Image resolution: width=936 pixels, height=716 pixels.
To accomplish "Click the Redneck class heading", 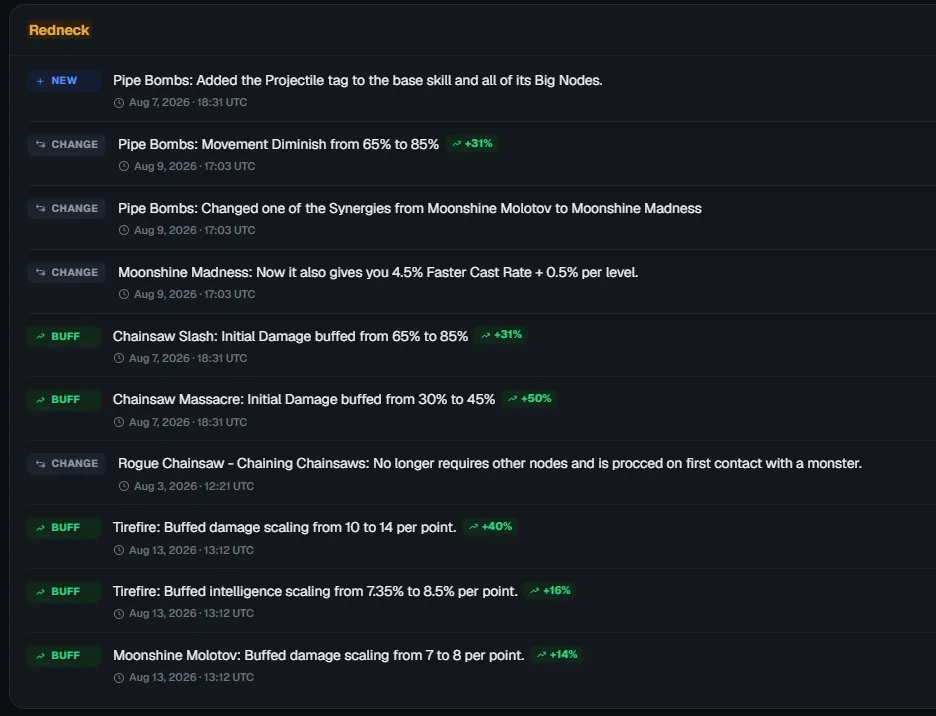I will (59, 30).
